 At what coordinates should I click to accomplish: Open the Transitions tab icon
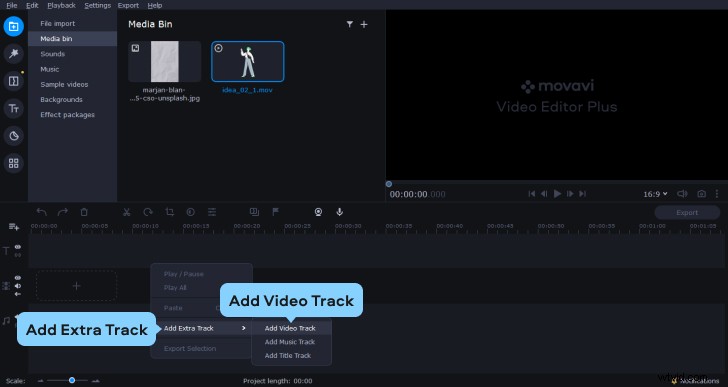pyautogui.click(x=13, y=81)
